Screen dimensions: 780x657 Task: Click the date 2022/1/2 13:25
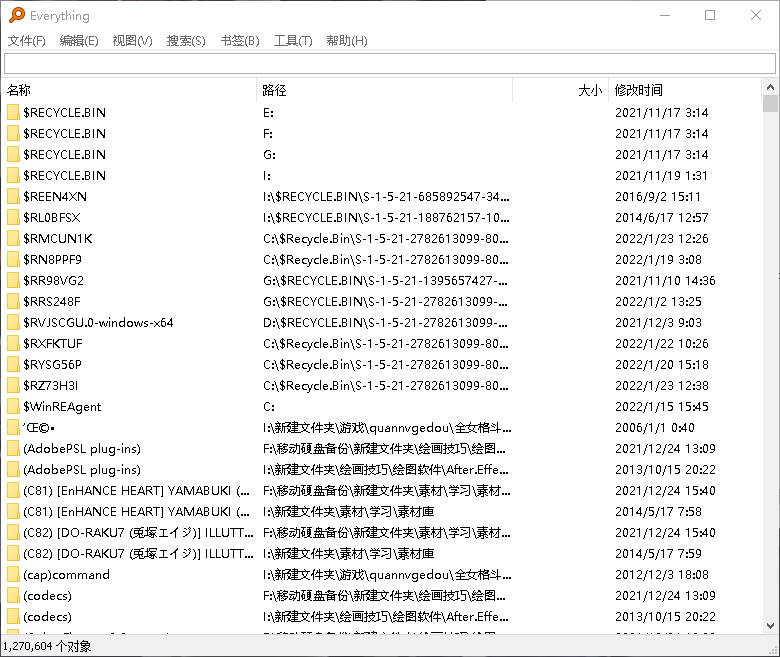coord(658,301)
